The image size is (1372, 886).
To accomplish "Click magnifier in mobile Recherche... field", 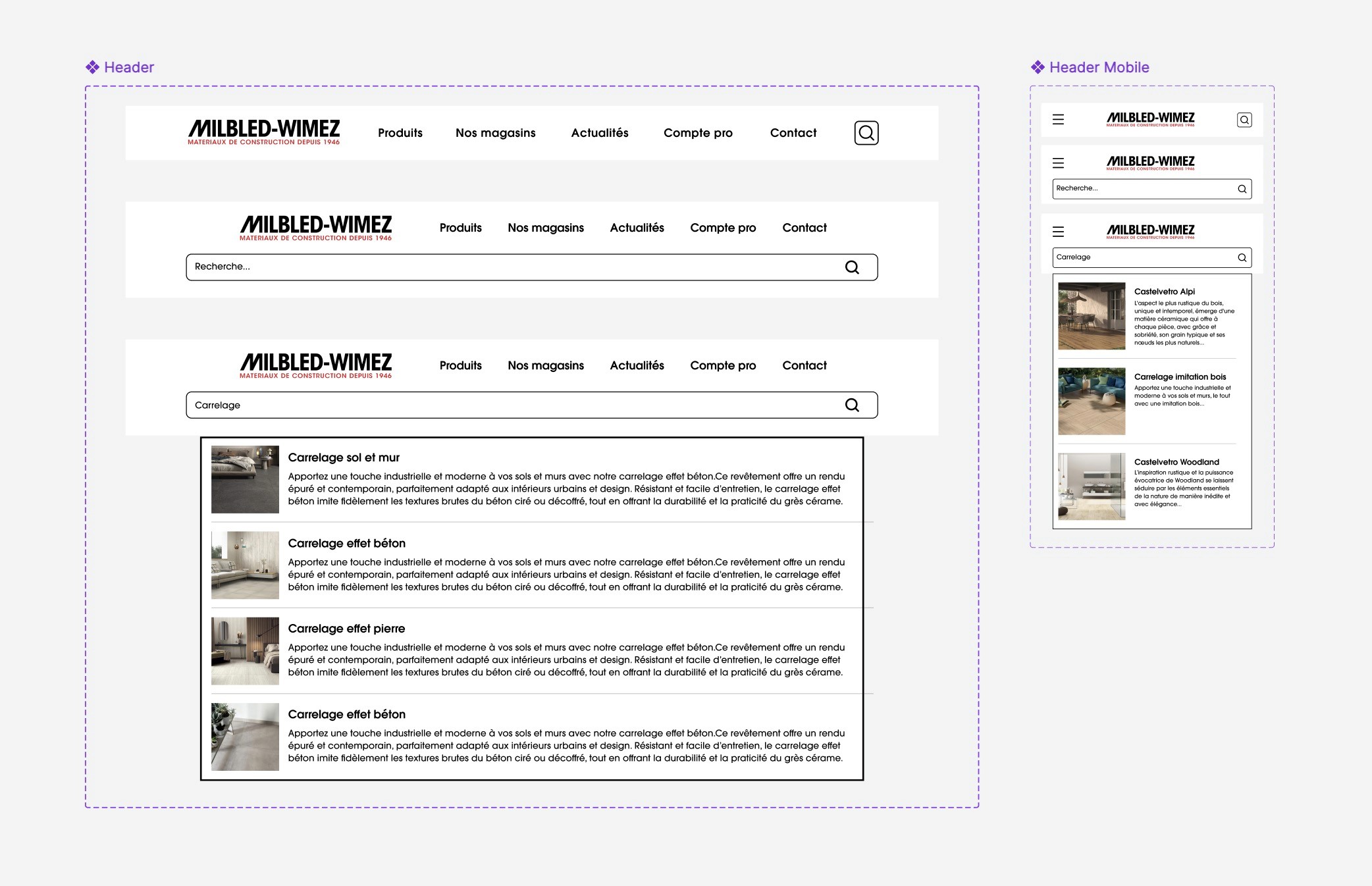I will [x=1242, y=189].
